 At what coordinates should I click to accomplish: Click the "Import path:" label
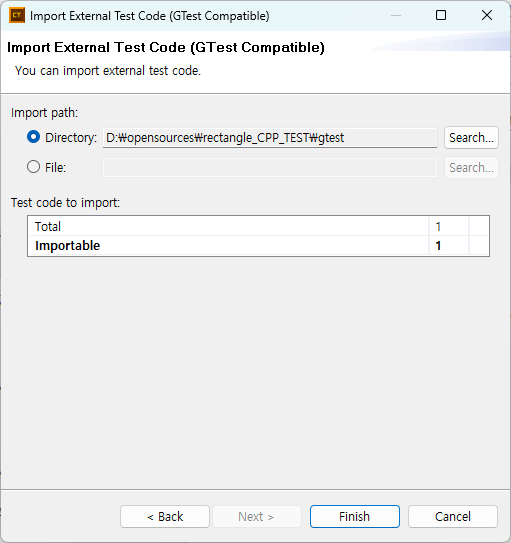tap(45, 113)
